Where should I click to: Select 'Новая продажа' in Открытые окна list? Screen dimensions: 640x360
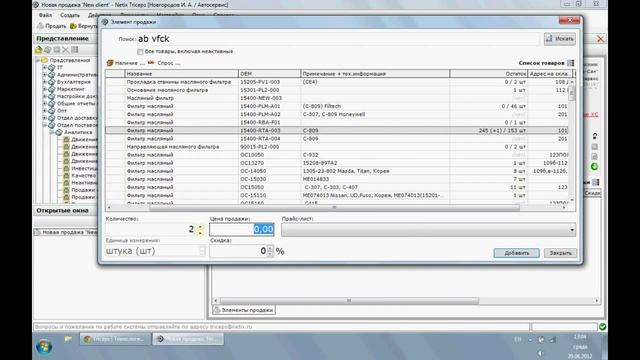(x=66, y=232)
